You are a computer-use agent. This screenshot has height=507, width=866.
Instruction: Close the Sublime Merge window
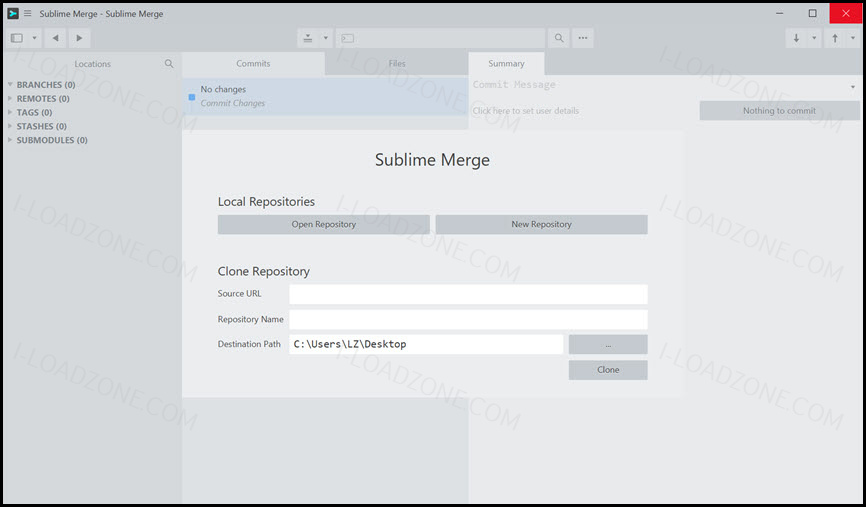coord(846,13)
